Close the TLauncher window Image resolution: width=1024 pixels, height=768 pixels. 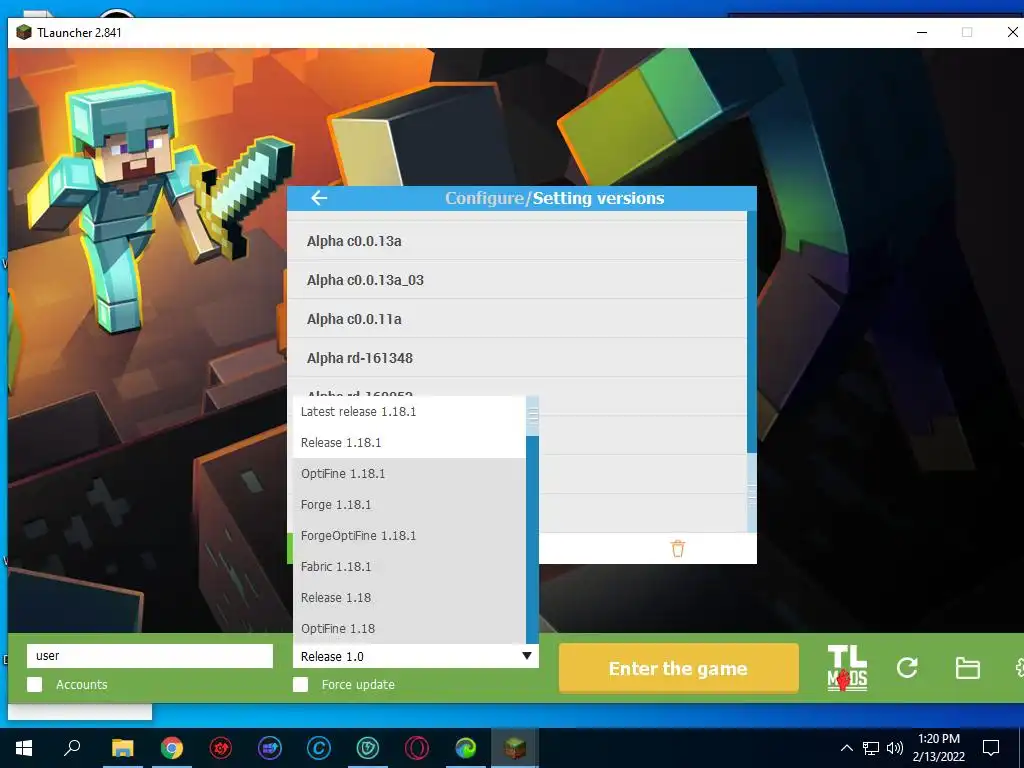[x=1012, y=32]
